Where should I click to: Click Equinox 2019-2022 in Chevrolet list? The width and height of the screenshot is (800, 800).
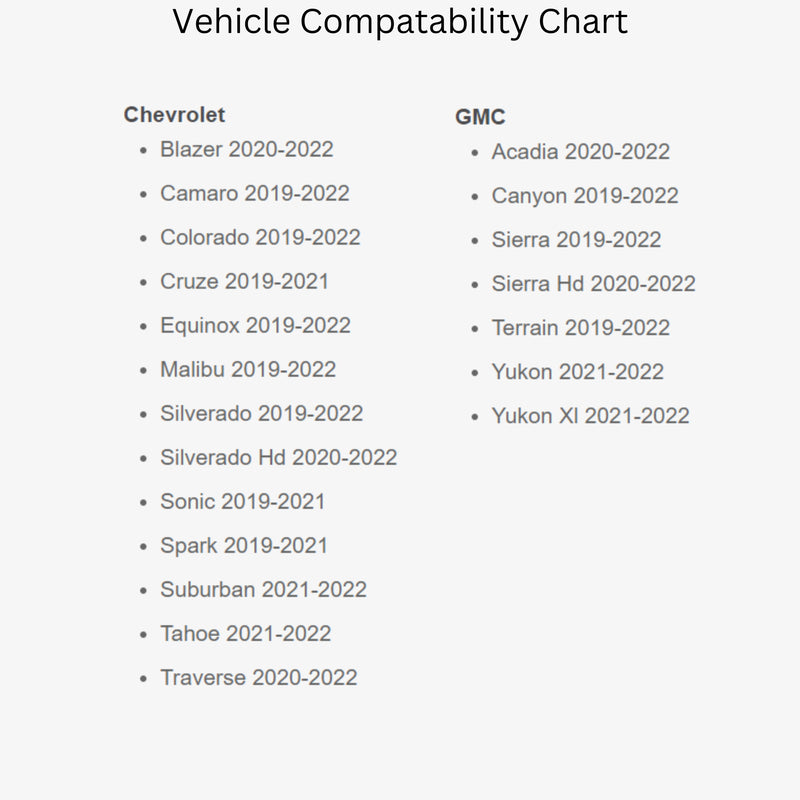click(x=255, y=326)
